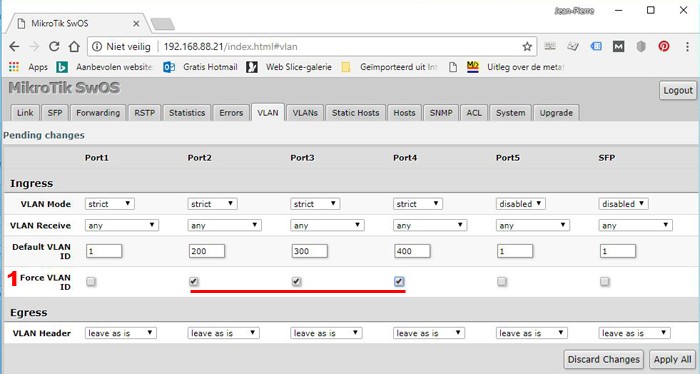Open the Apps grid shortcut
Viewport: 700px width, 374px height.
28,67
